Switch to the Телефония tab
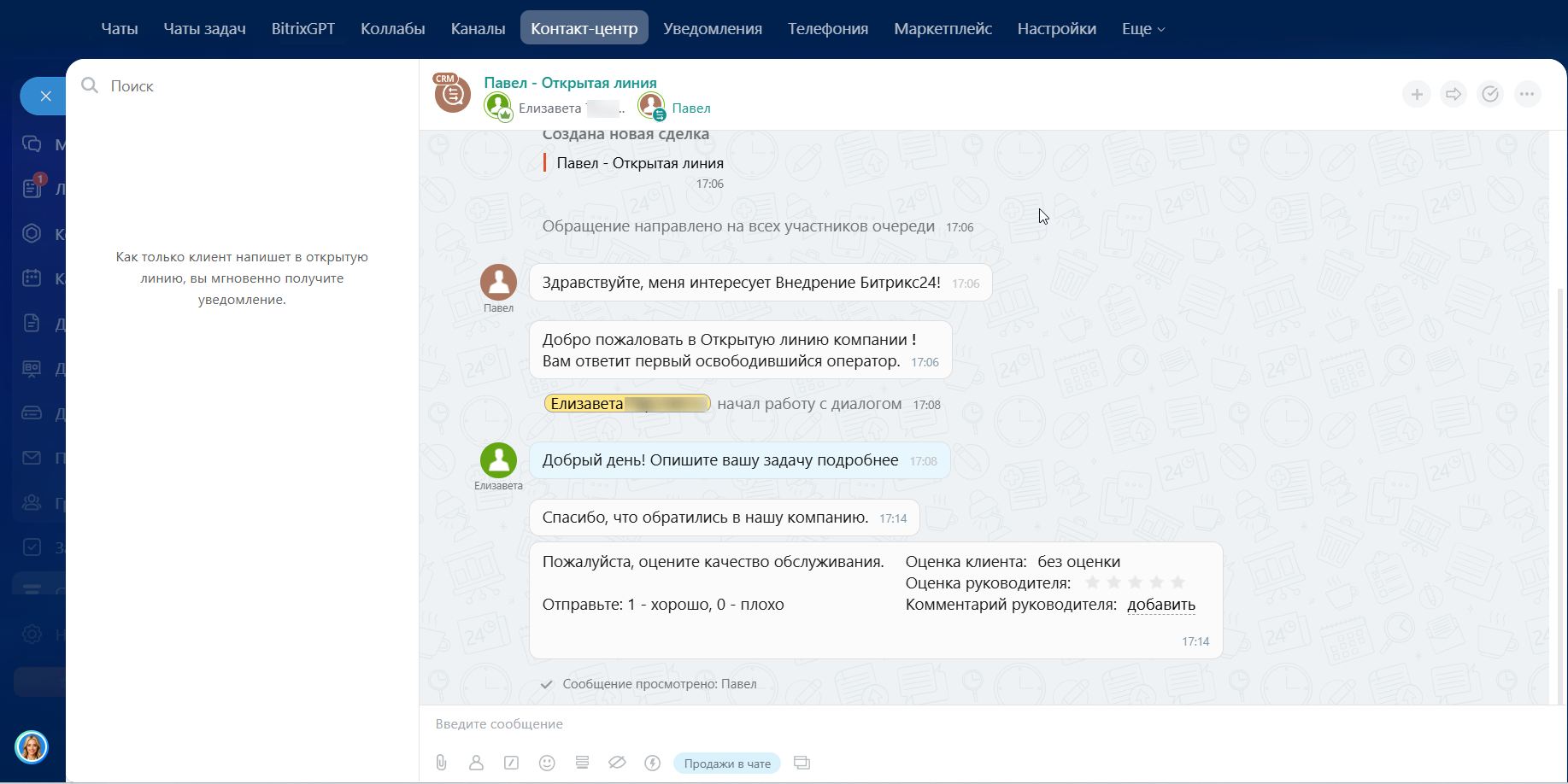Screen dimensions: 1568x784 point(827,29)
